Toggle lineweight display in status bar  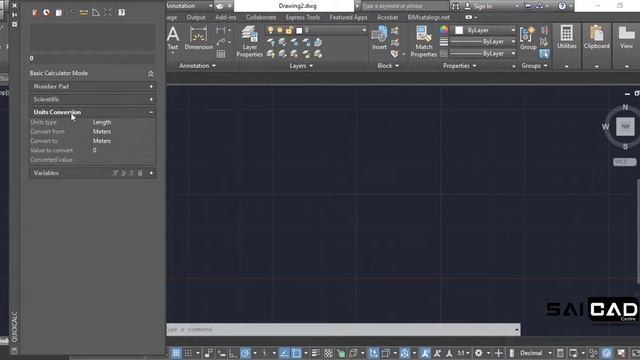[316, 353]
